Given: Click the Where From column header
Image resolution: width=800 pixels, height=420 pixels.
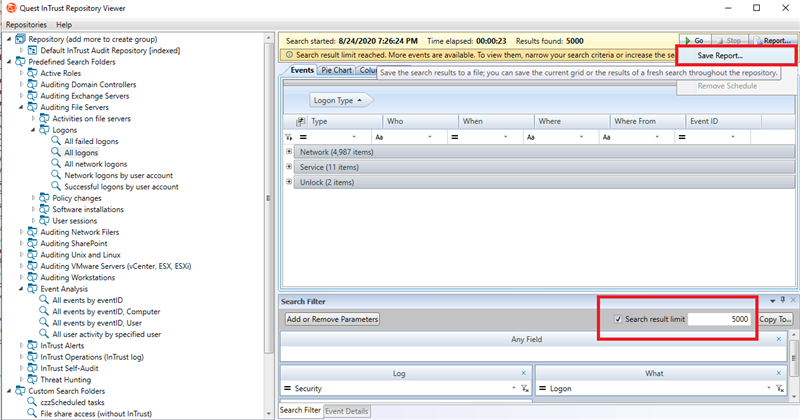Looking at the screenshot, I should click(647, 121).
